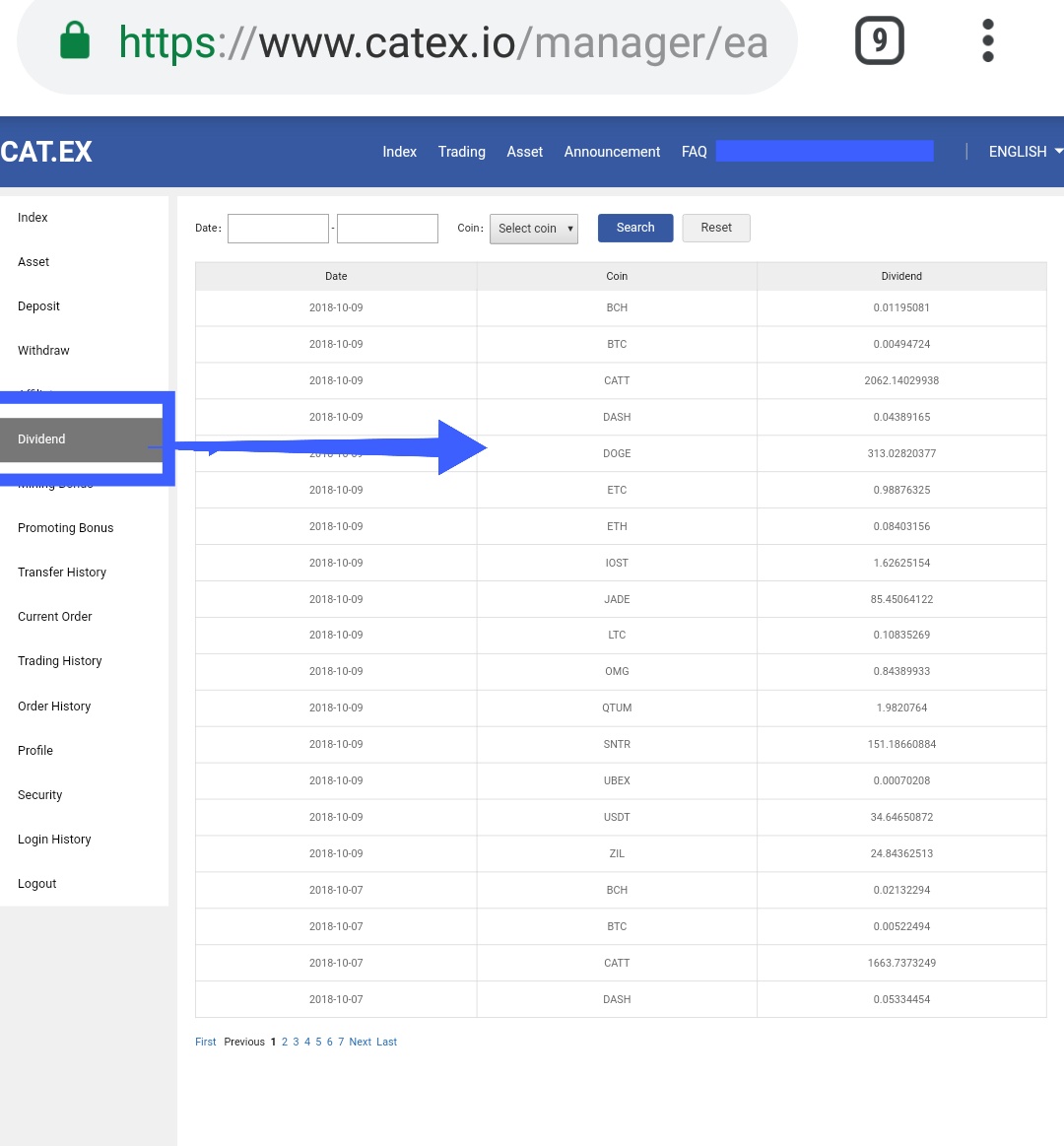Click the Dividend column header
The image size is (1064, 1146).
point(901,276)
